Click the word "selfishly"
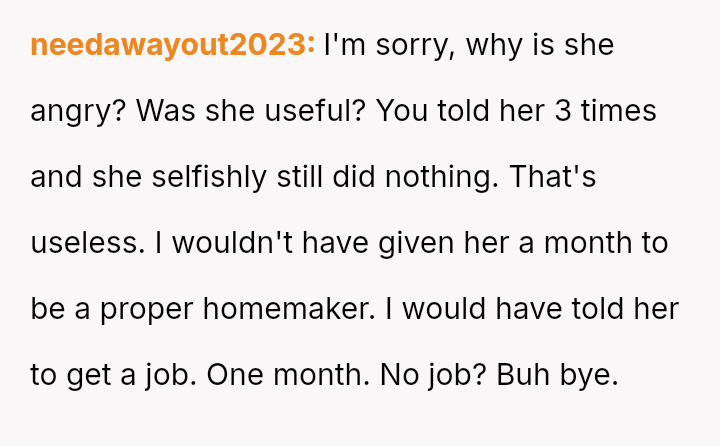 coord(209,177)
